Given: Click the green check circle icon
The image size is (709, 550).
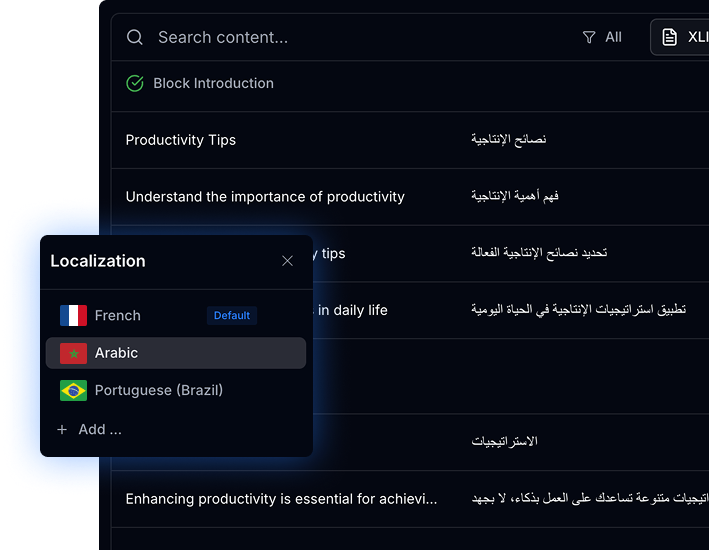Looking at the screenshot, I should (135, 84).
